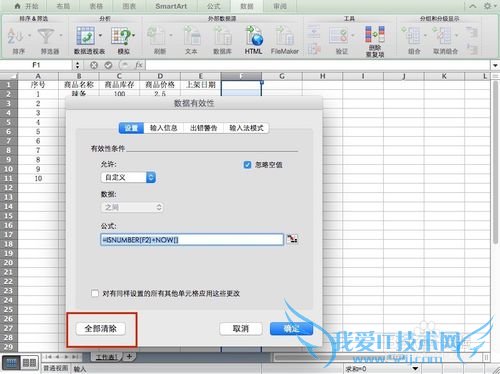Click cell containing 商品库存
Viewport: 500px width, 374px height.
click(x=119, y=85)
